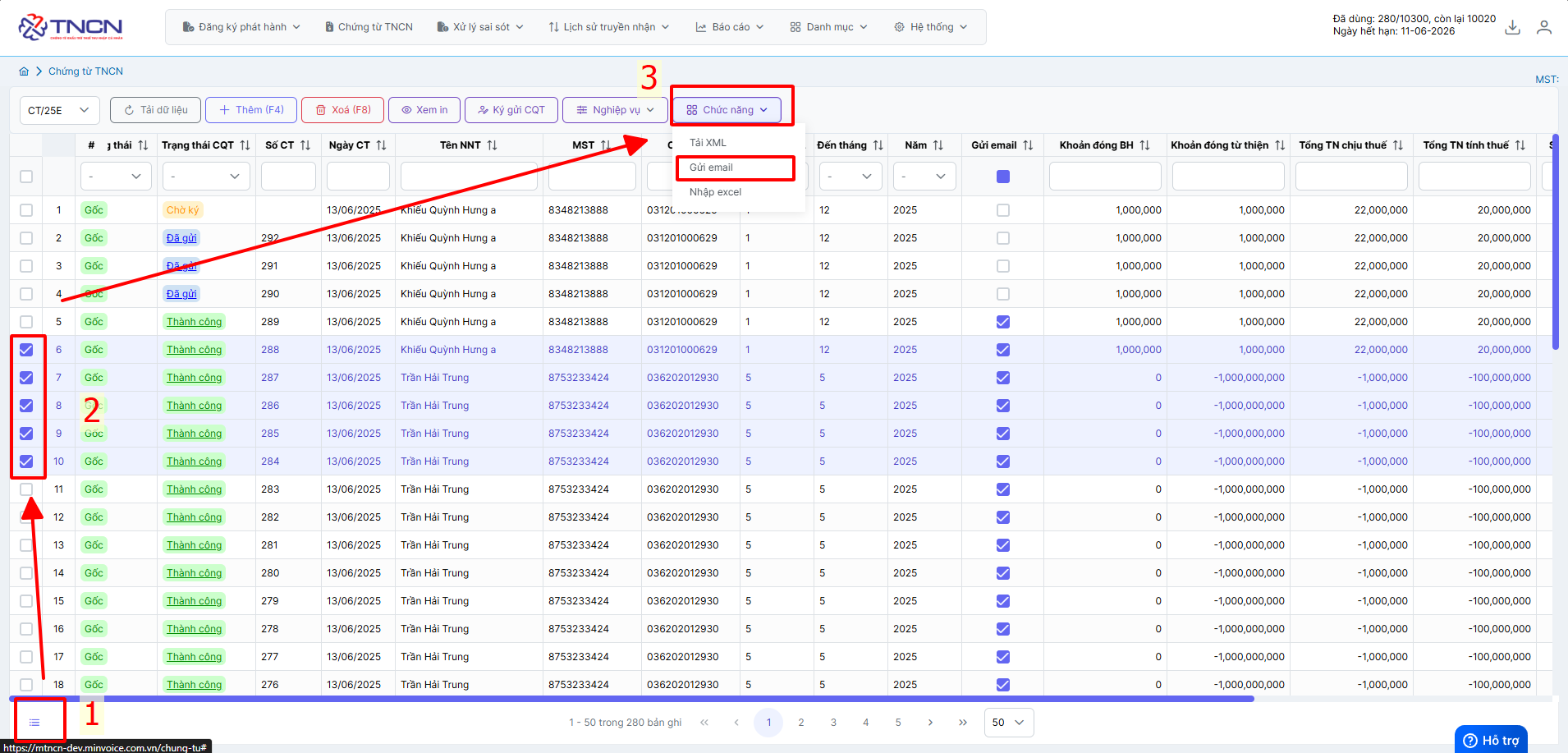
Task: Click Tải dữ liệu reload button
Action: 155,110
